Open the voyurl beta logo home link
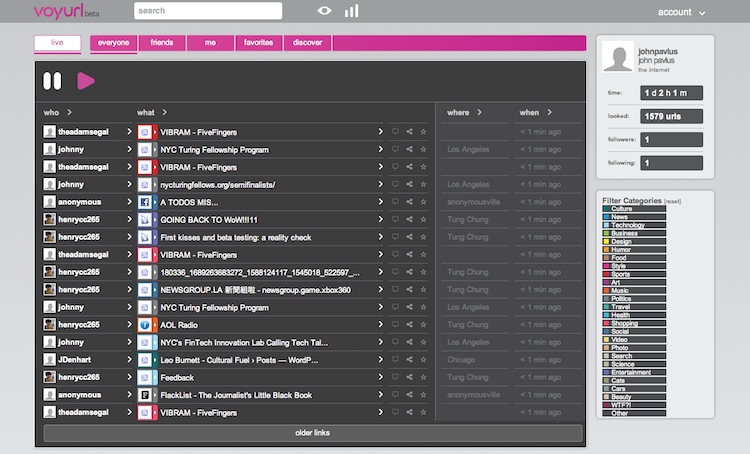Image resolution: width=750 pixels, height=454 pixels. tap(66, 11)
